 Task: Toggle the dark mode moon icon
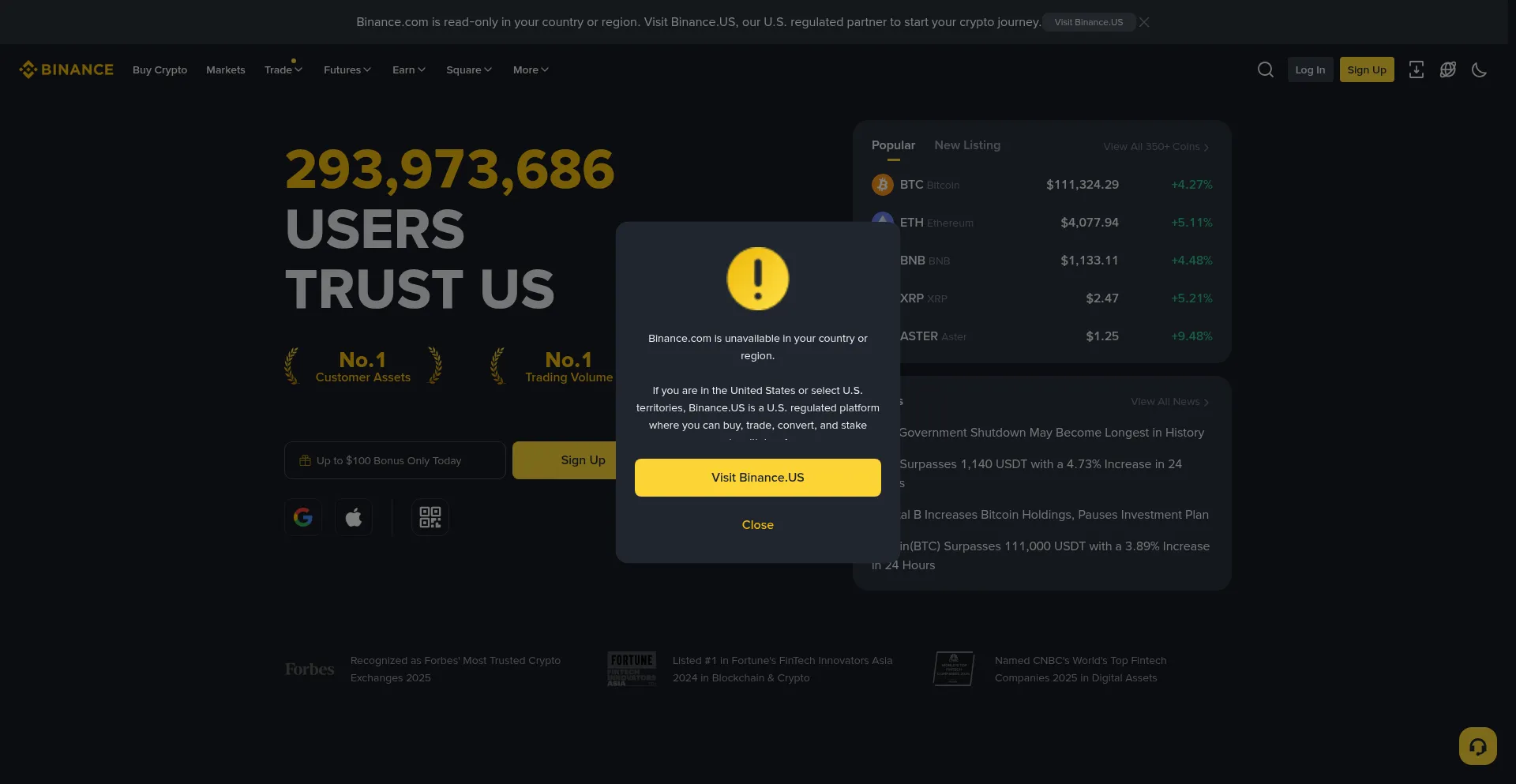1479,69
